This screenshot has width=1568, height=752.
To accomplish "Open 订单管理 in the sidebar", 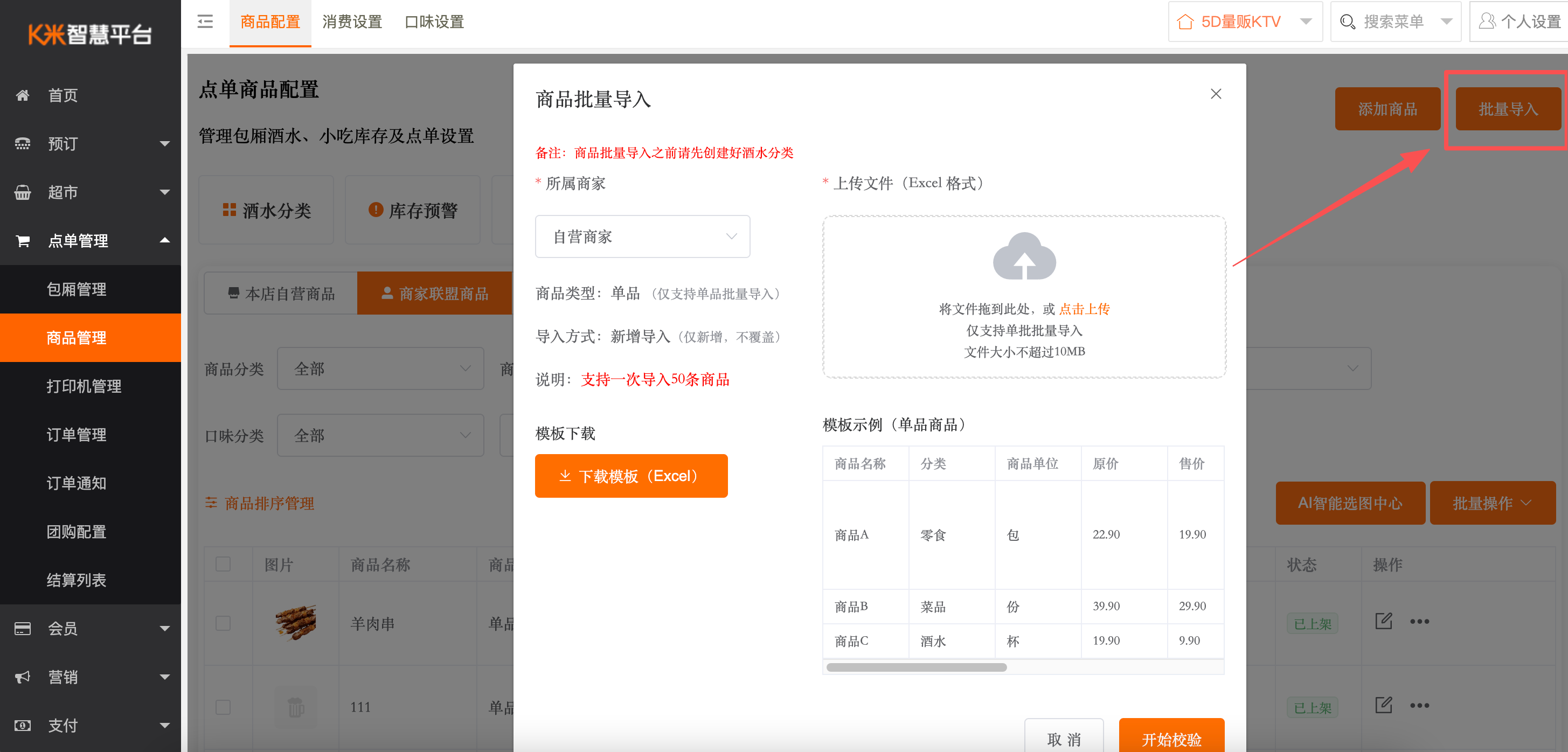I will tap(90, 435).
